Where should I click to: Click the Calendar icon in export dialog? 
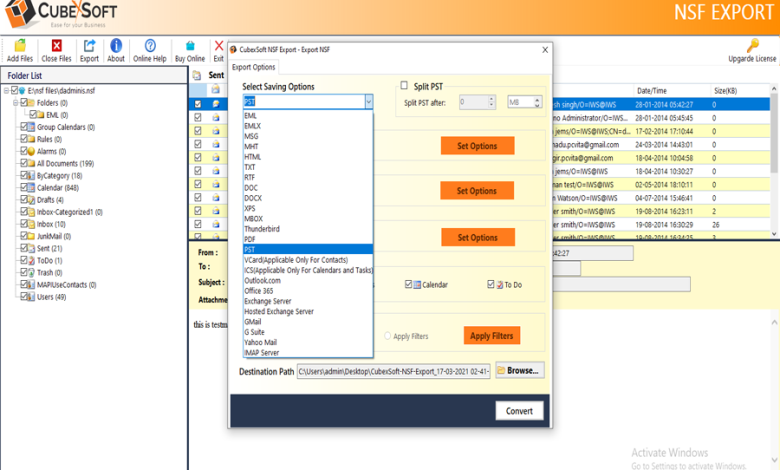tap(417, 284)
